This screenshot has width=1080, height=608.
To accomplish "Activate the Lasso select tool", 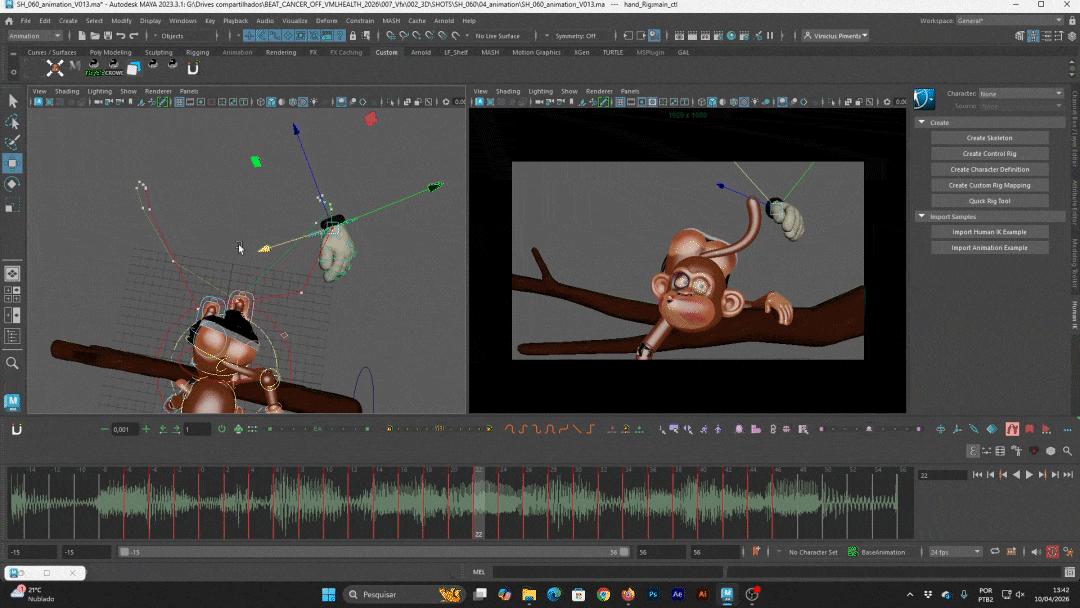I will pyautogui.click(x=12, y=121).
